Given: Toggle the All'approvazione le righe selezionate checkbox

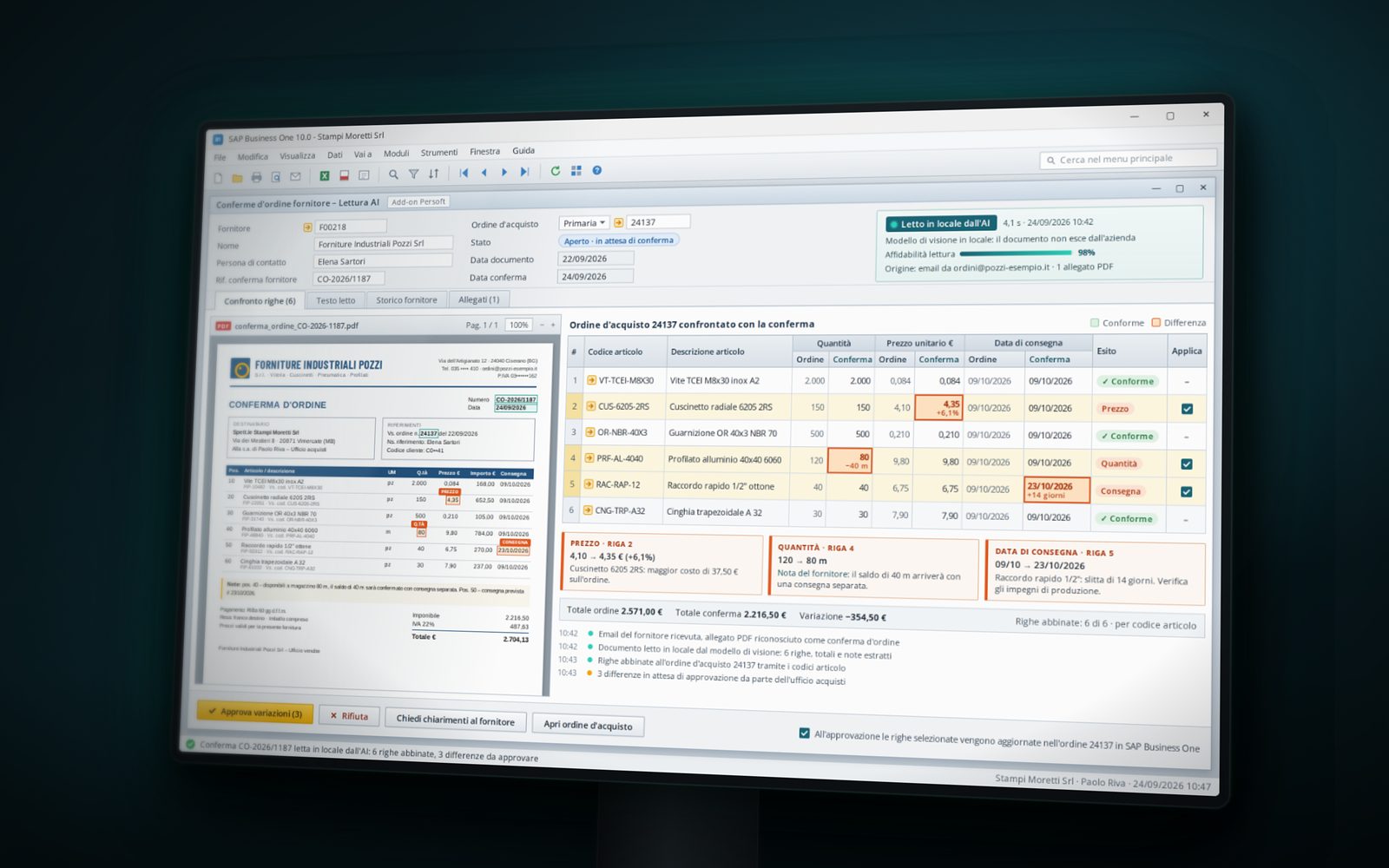Looking at the screenshot, I should click(804, 733).
